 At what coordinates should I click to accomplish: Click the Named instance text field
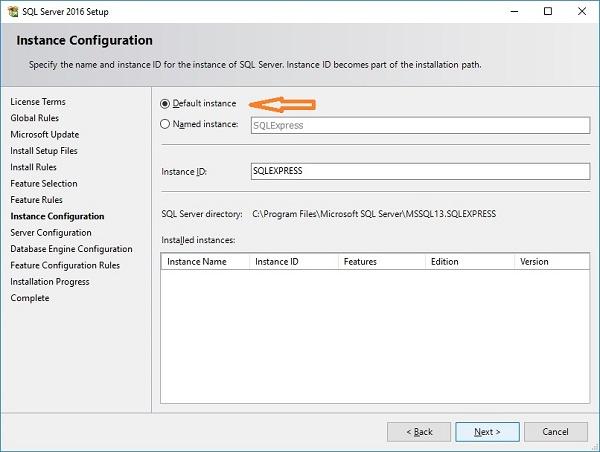420,126
